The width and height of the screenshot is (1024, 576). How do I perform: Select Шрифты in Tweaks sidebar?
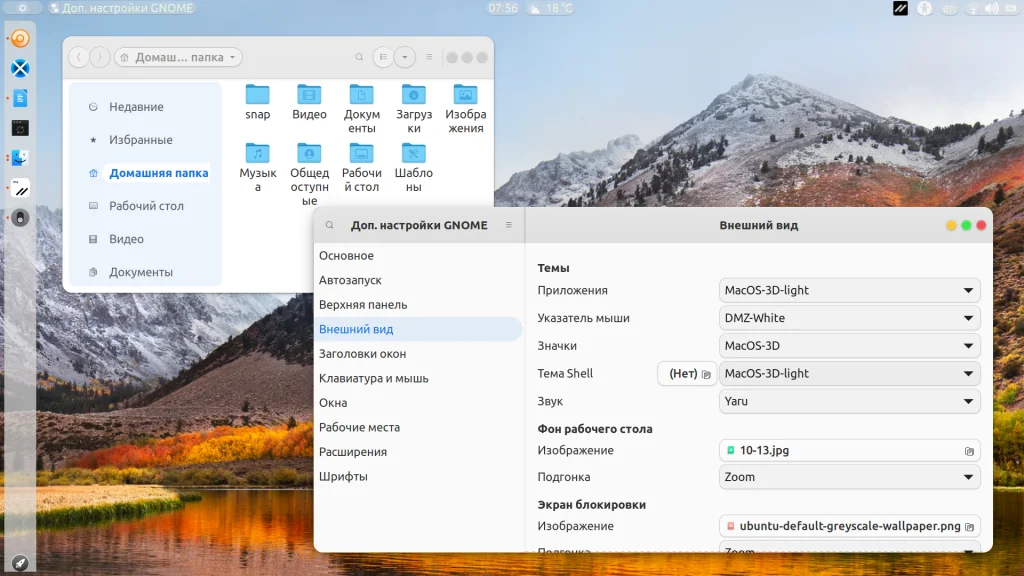click(x=343, y=477)
